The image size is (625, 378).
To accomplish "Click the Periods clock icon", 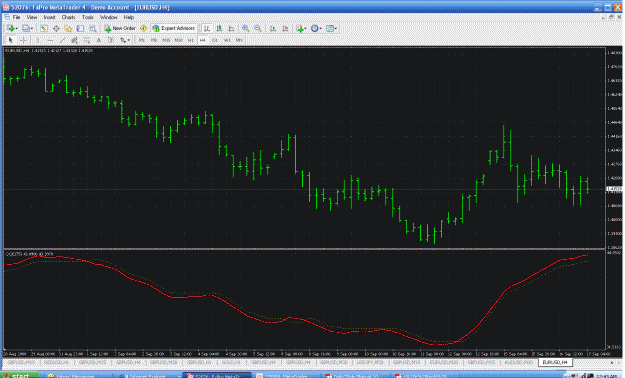I will [x=314, y=28].
